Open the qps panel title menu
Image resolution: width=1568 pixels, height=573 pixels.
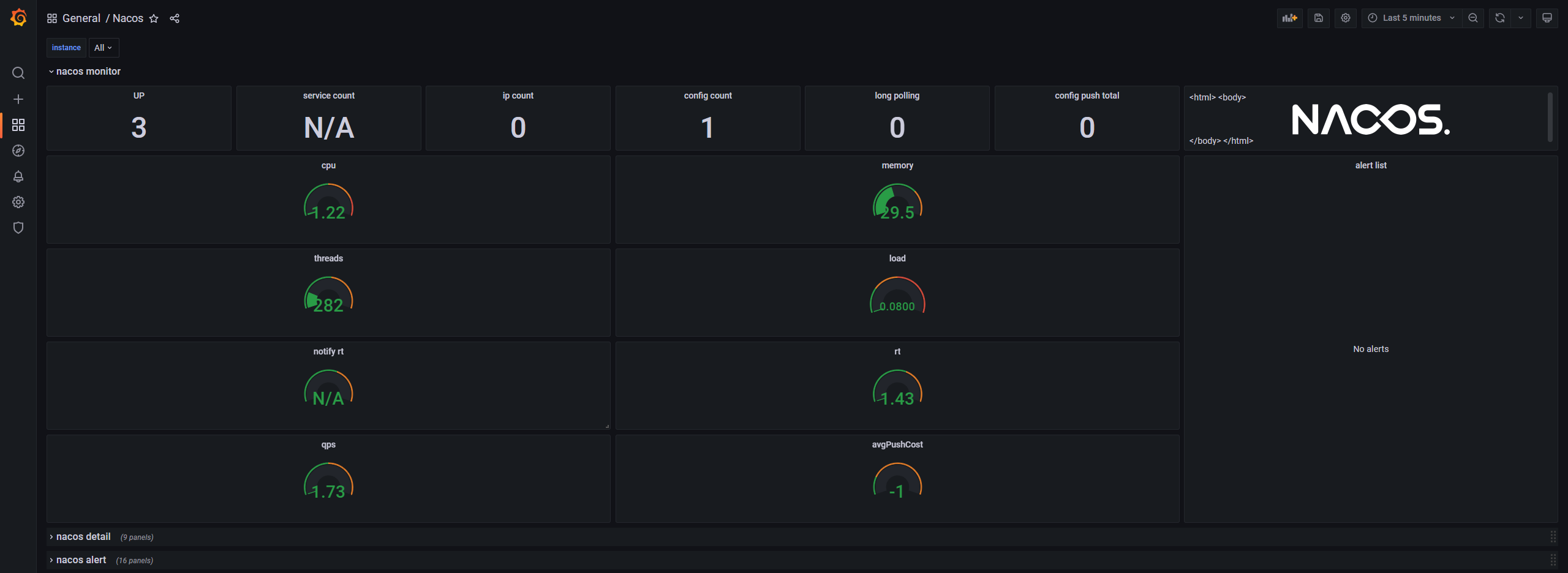(x=328, y=444)
